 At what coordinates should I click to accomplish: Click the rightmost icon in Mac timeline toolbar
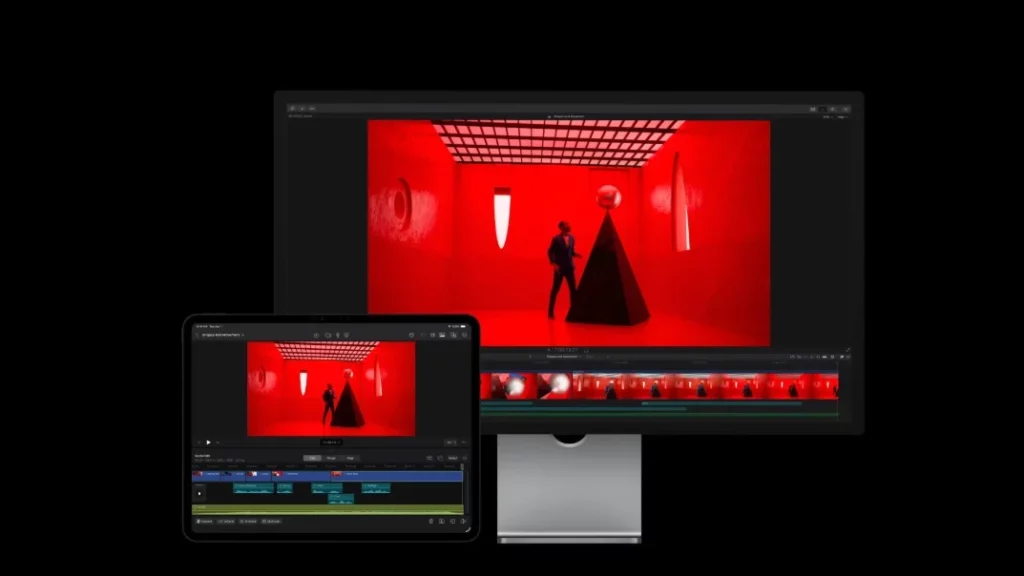pyautogui.click(x=848, y=357)
